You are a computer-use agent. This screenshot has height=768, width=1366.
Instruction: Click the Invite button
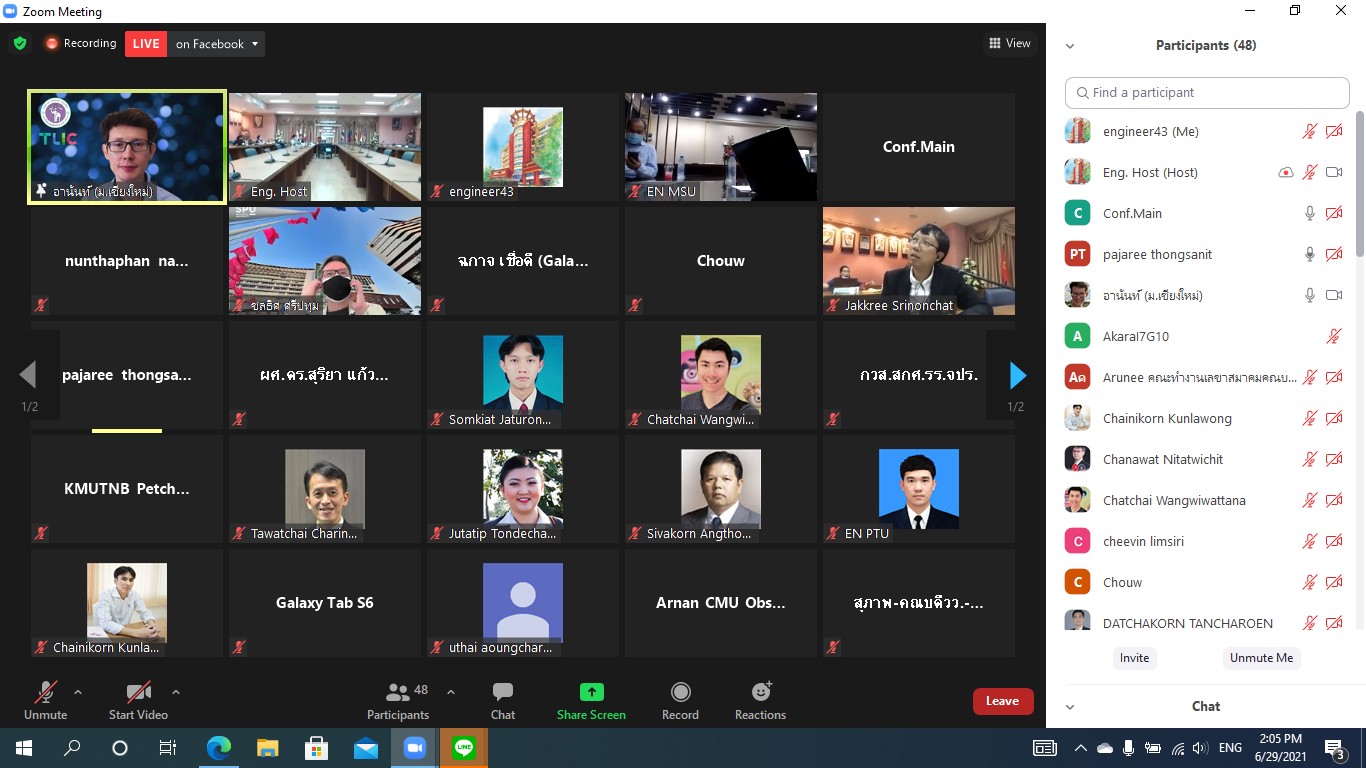[1134, 658]
